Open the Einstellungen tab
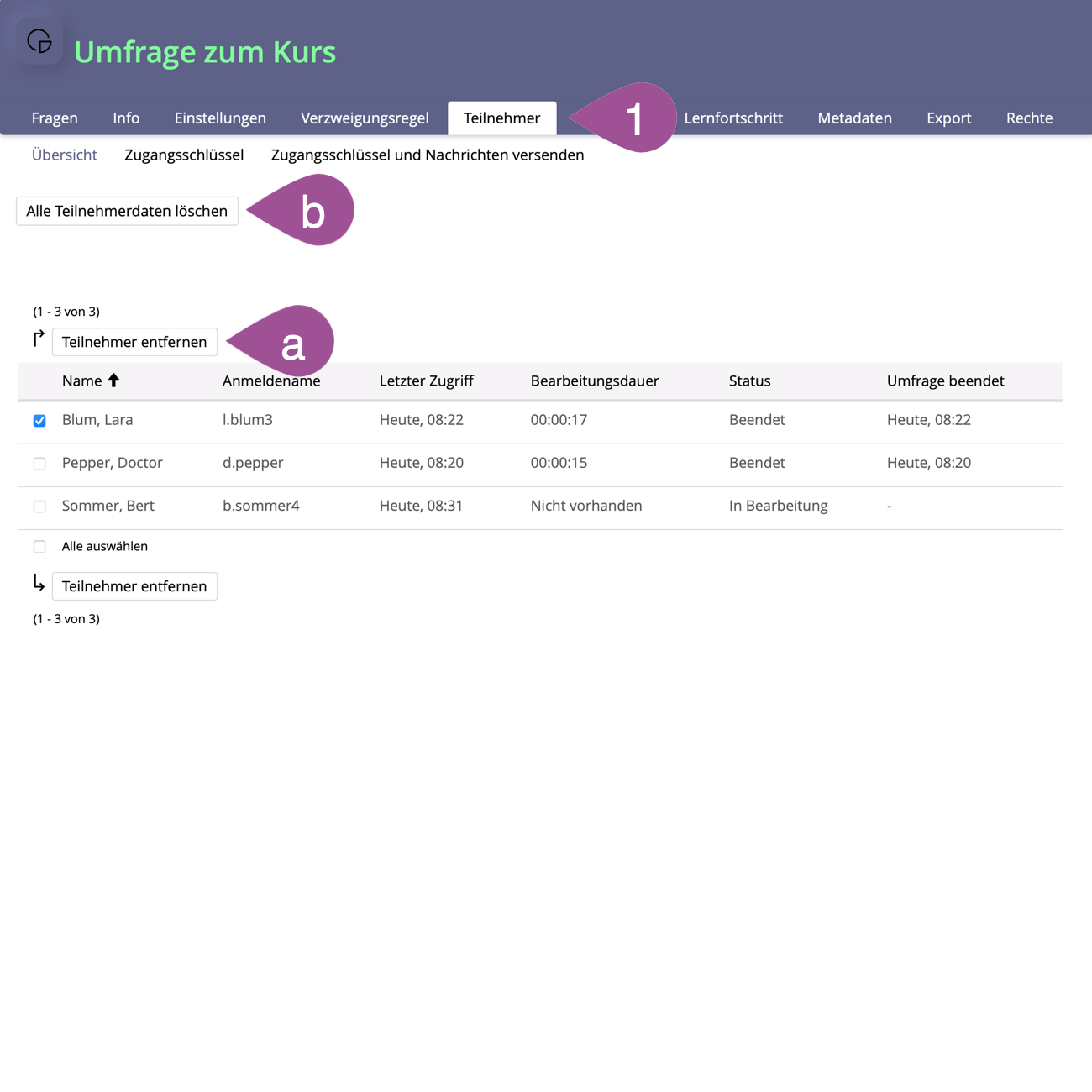 (220, 118)
